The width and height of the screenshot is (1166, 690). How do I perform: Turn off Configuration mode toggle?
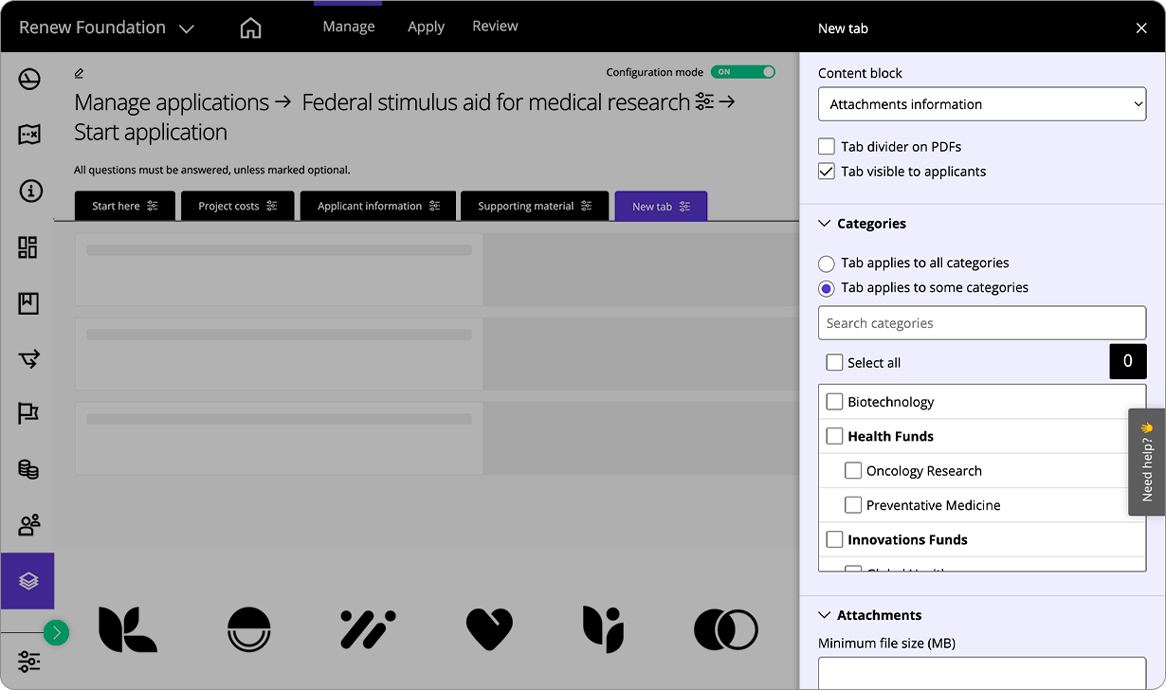coord(742,72)
